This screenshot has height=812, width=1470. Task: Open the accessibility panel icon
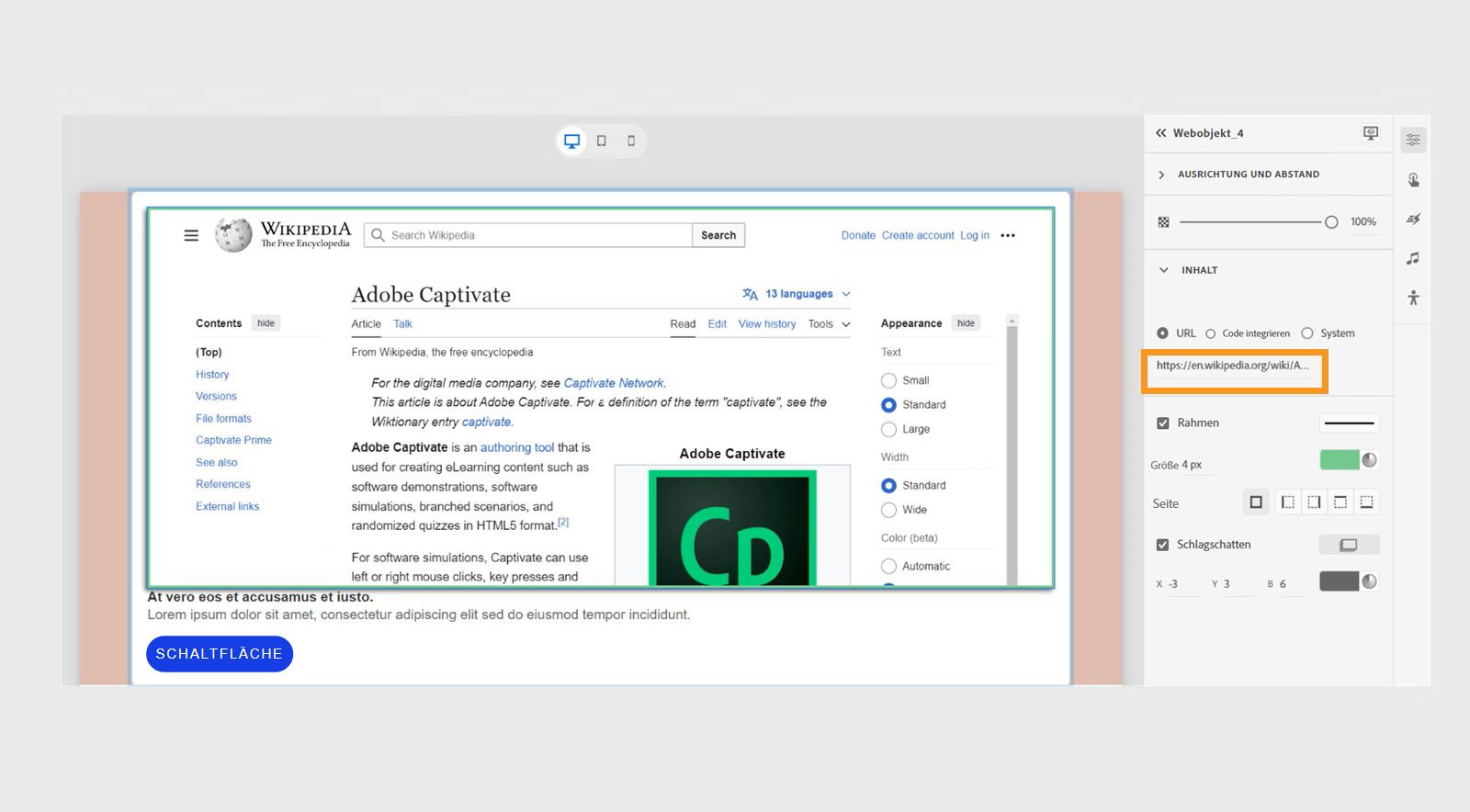pos(1413,298)
